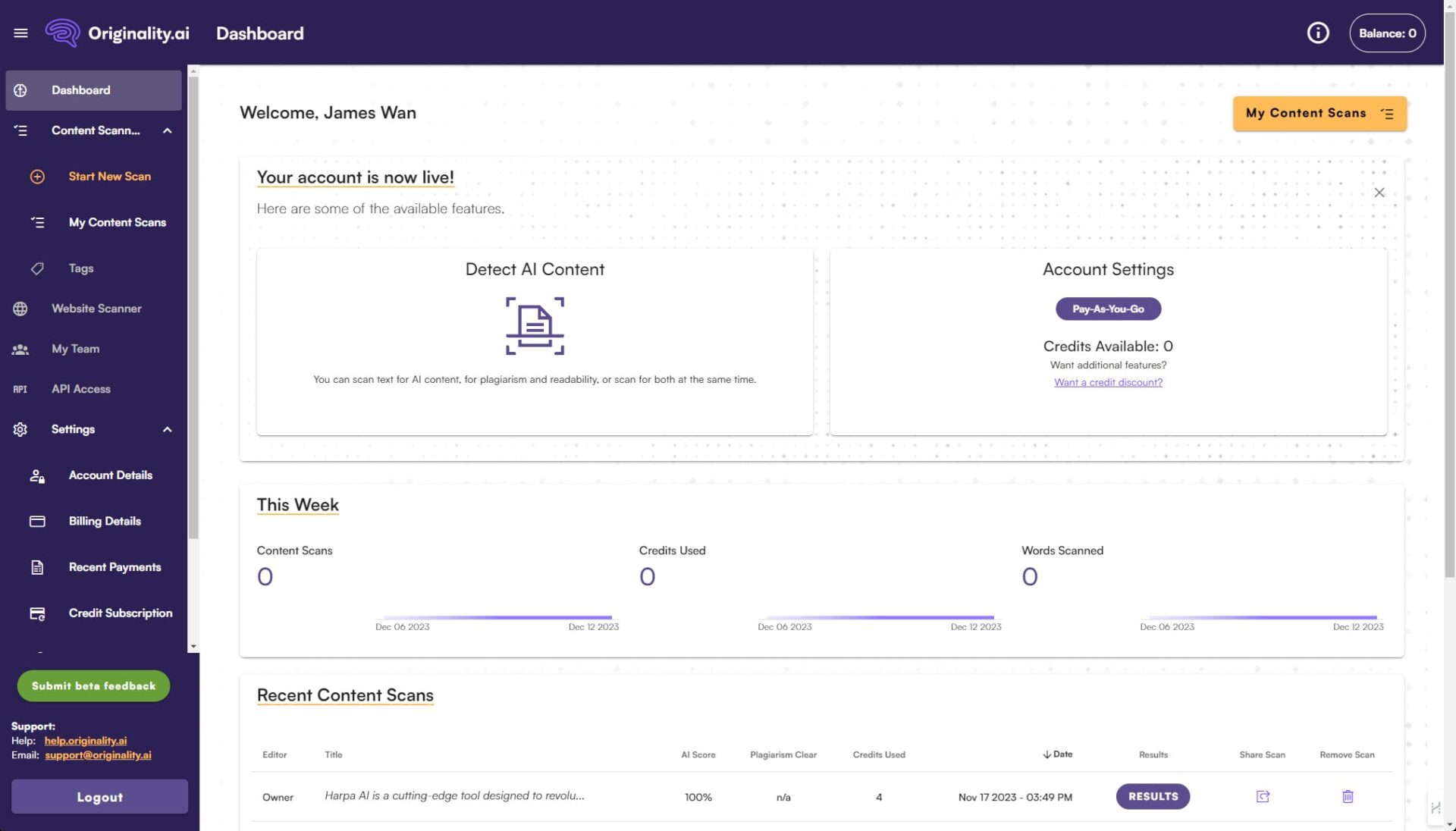Screen dimensions: 1456x831
Task: Collapse the Settings section chevron
Action: [x=168, y=429]
